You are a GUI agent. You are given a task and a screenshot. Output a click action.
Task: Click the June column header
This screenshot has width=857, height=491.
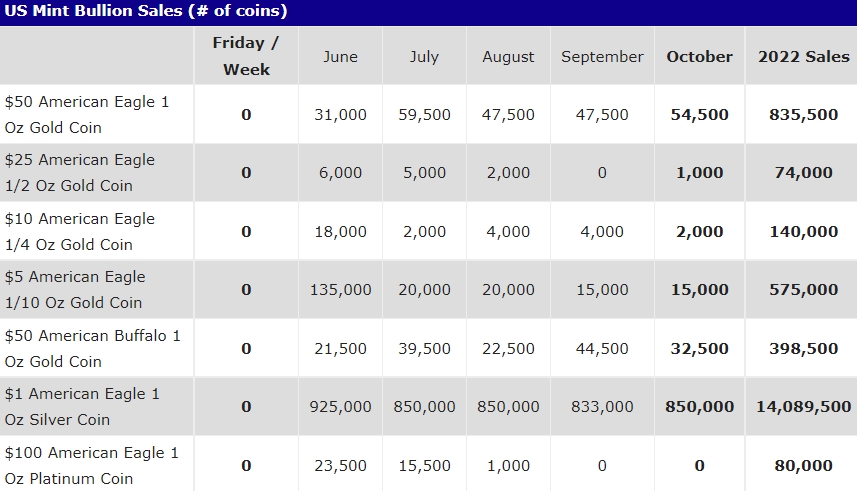pyautogui.click(x=340, y=57)
